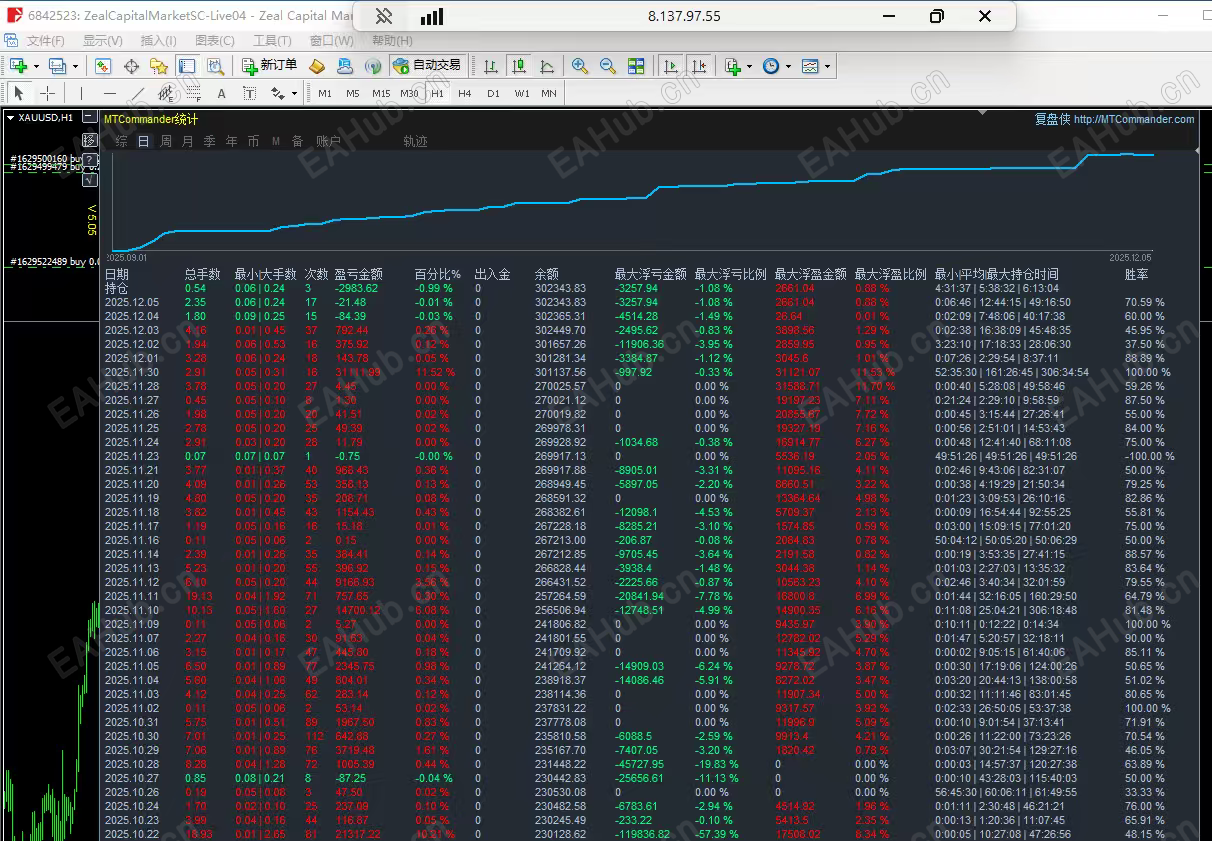Switch to the H4 timeframe
Viewport: 1212px width, 841px height.
pyautogui.click(x=465, y=93)
